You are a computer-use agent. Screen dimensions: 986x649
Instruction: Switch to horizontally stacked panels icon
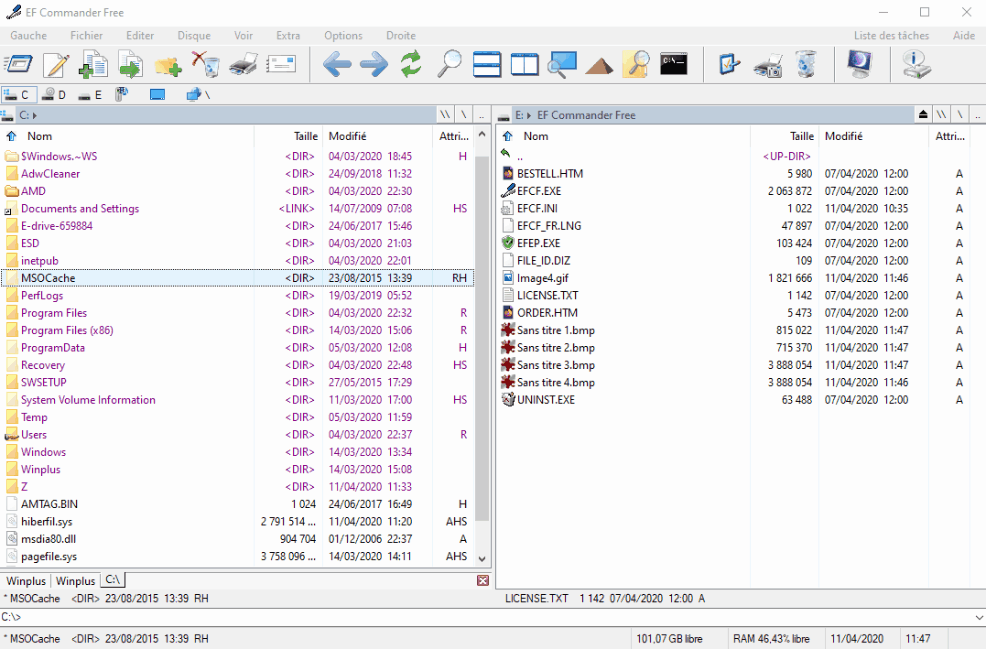[x=487, y=64]
